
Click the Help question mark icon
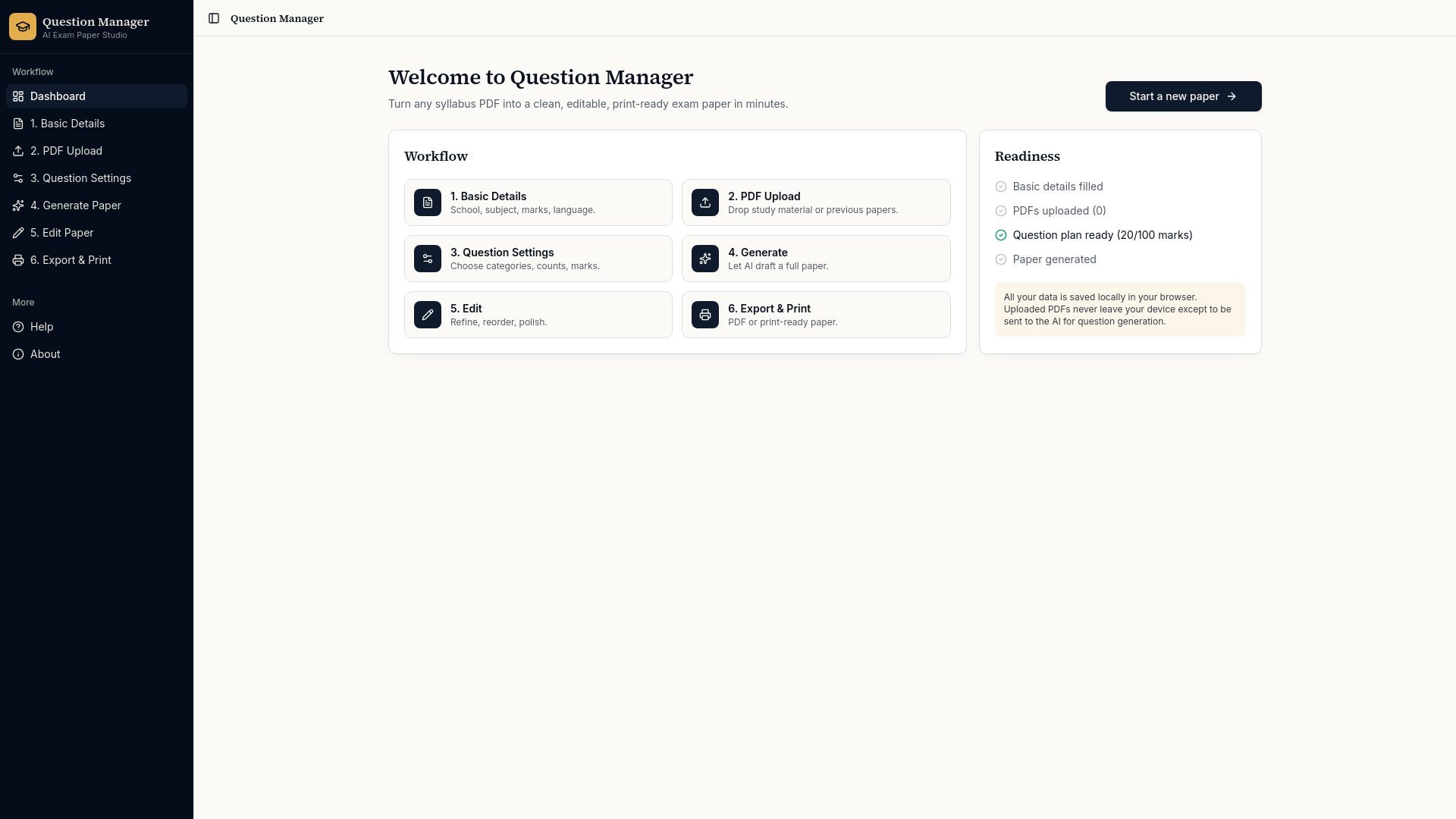click(x=18, y=327)
